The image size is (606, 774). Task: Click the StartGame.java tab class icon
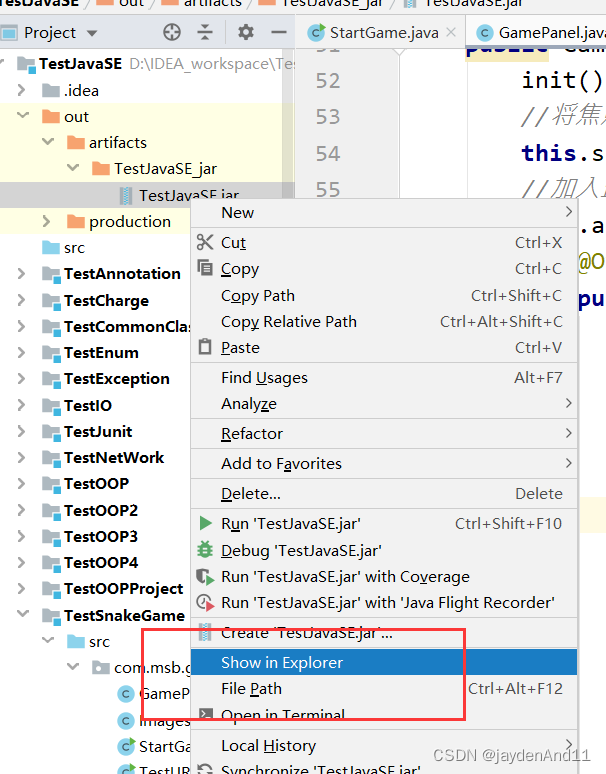316,33
